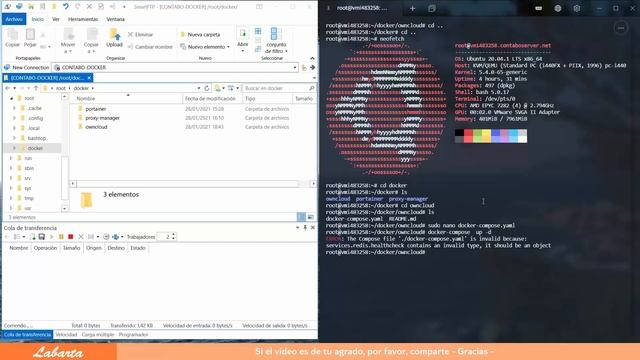Click the Upload icon in the ribbon
The width and height of the screenshot is (640, 360).
(114, 35)
